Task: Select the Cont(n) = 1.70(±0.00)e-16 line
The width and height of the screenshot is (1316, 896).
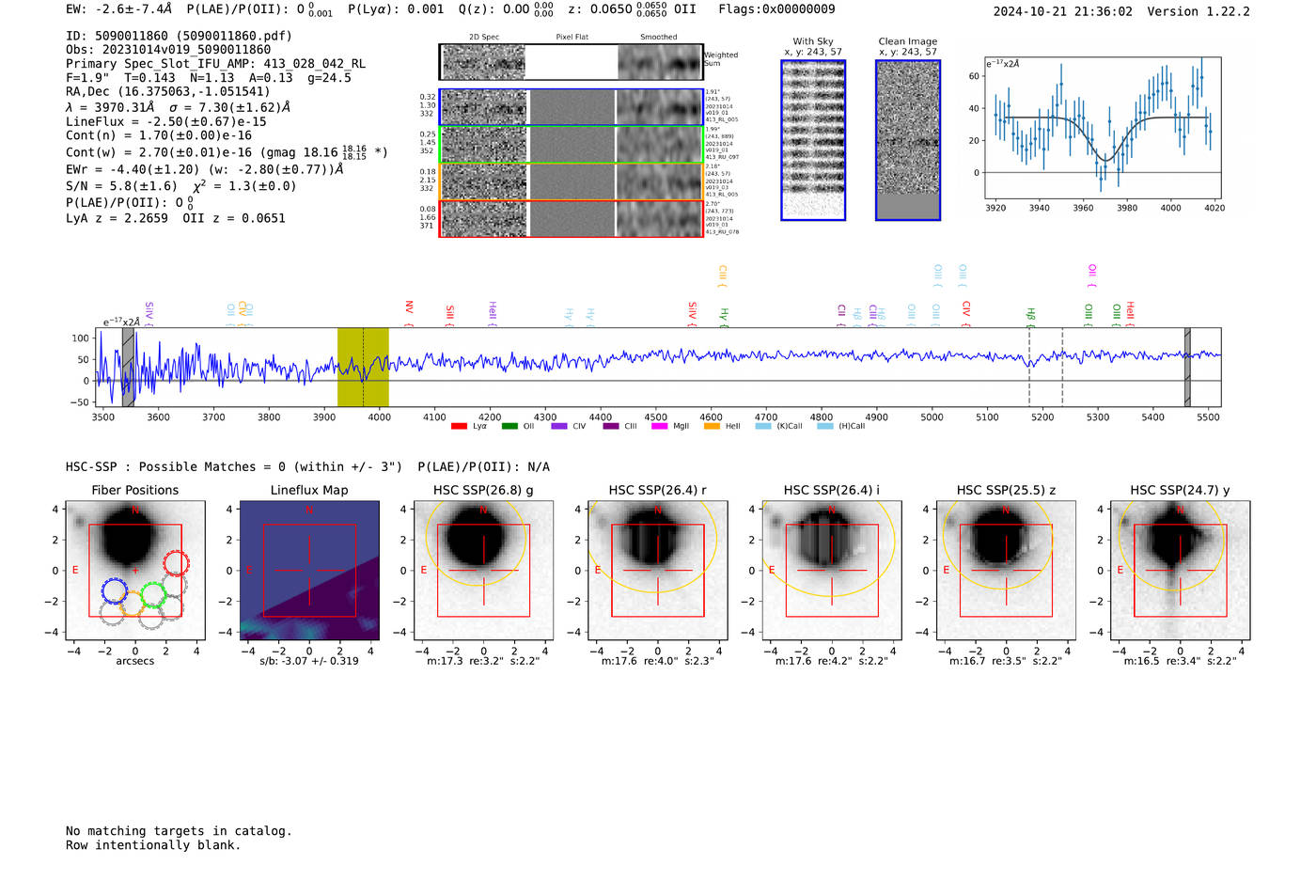Action: tap(159, 135)
